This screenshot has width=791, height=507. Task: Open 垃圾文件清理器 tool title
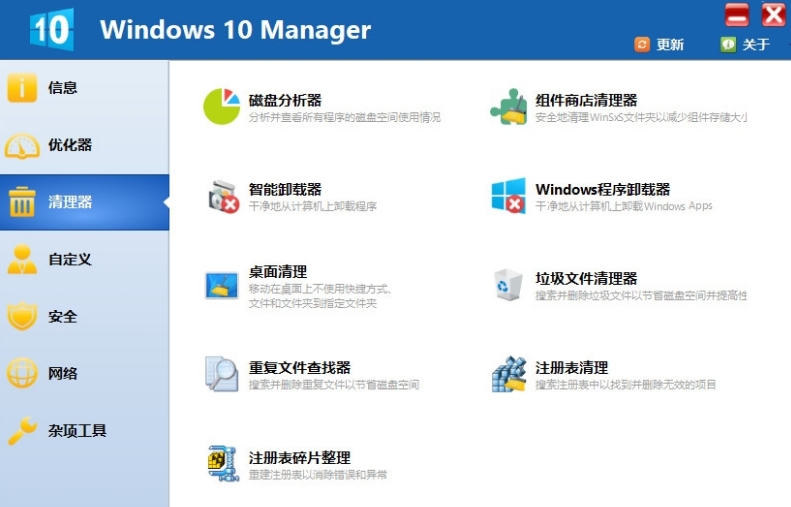tap(586, 278)
